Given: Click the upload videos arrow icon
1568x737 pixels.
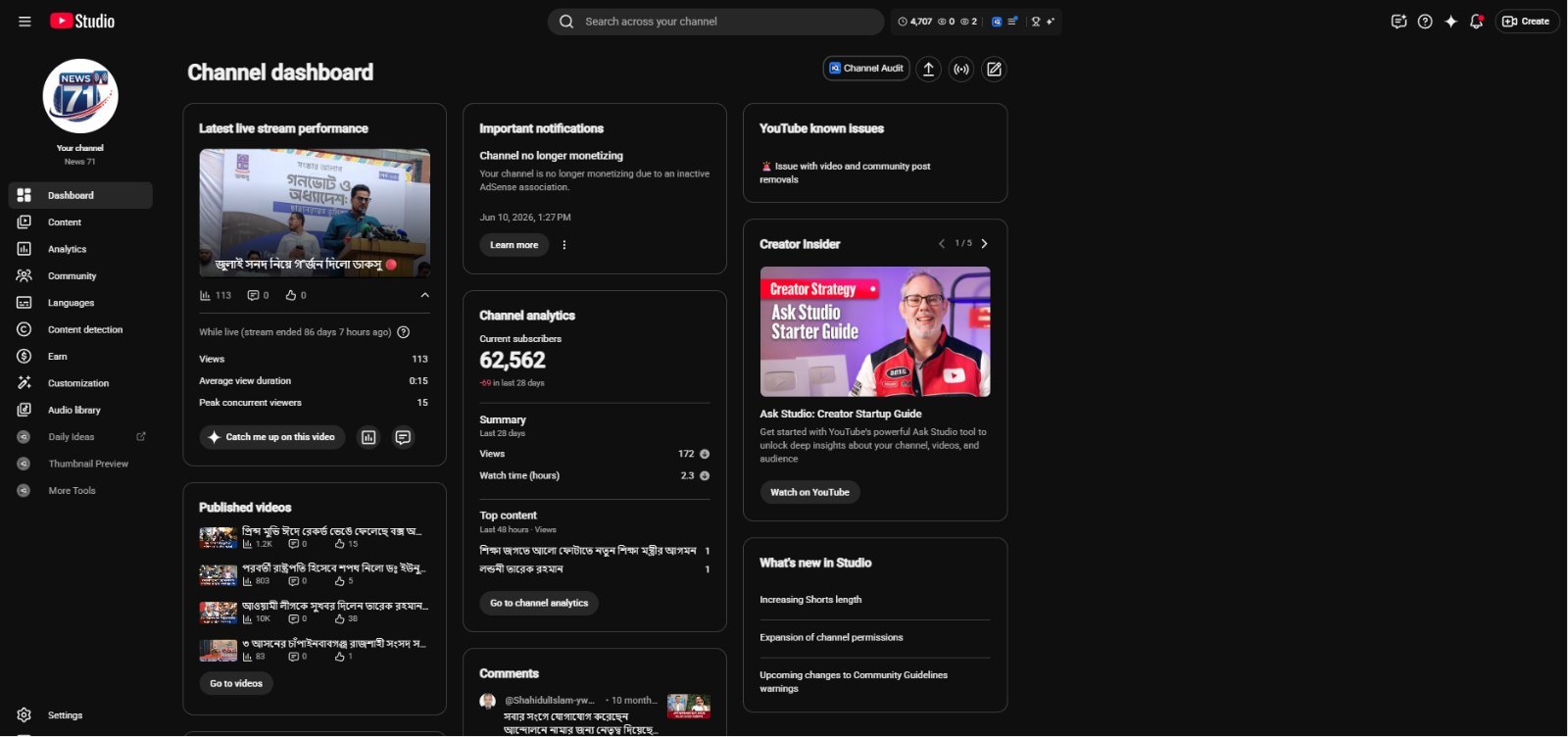Looking at the screenshot, I should pos(928,69).
